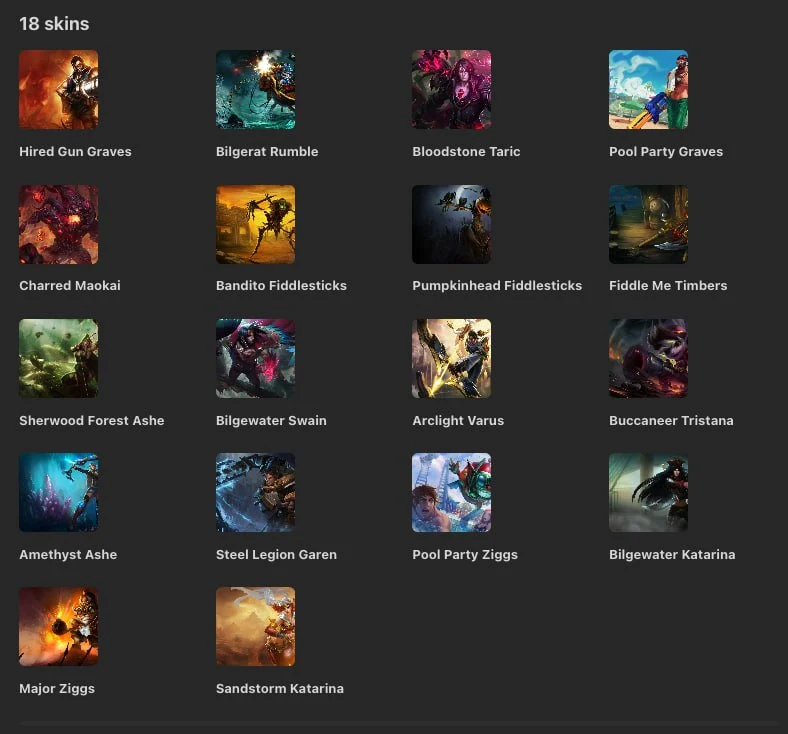
Task: Select the Fiddle Me Timbers skin image
Action: tap(649, 225)
